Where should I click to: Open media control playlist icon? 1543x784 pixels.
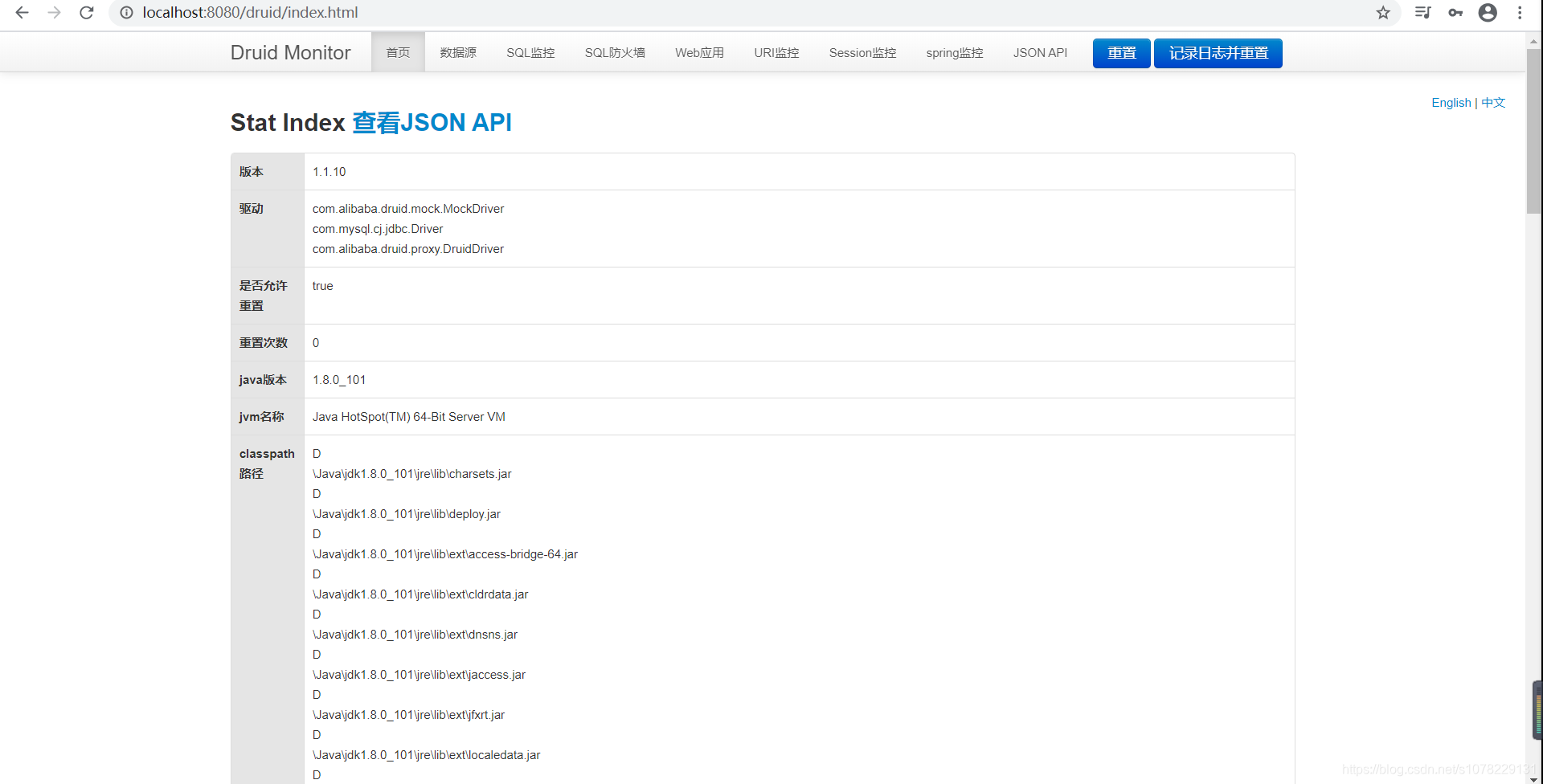(x=1422, y=13)
